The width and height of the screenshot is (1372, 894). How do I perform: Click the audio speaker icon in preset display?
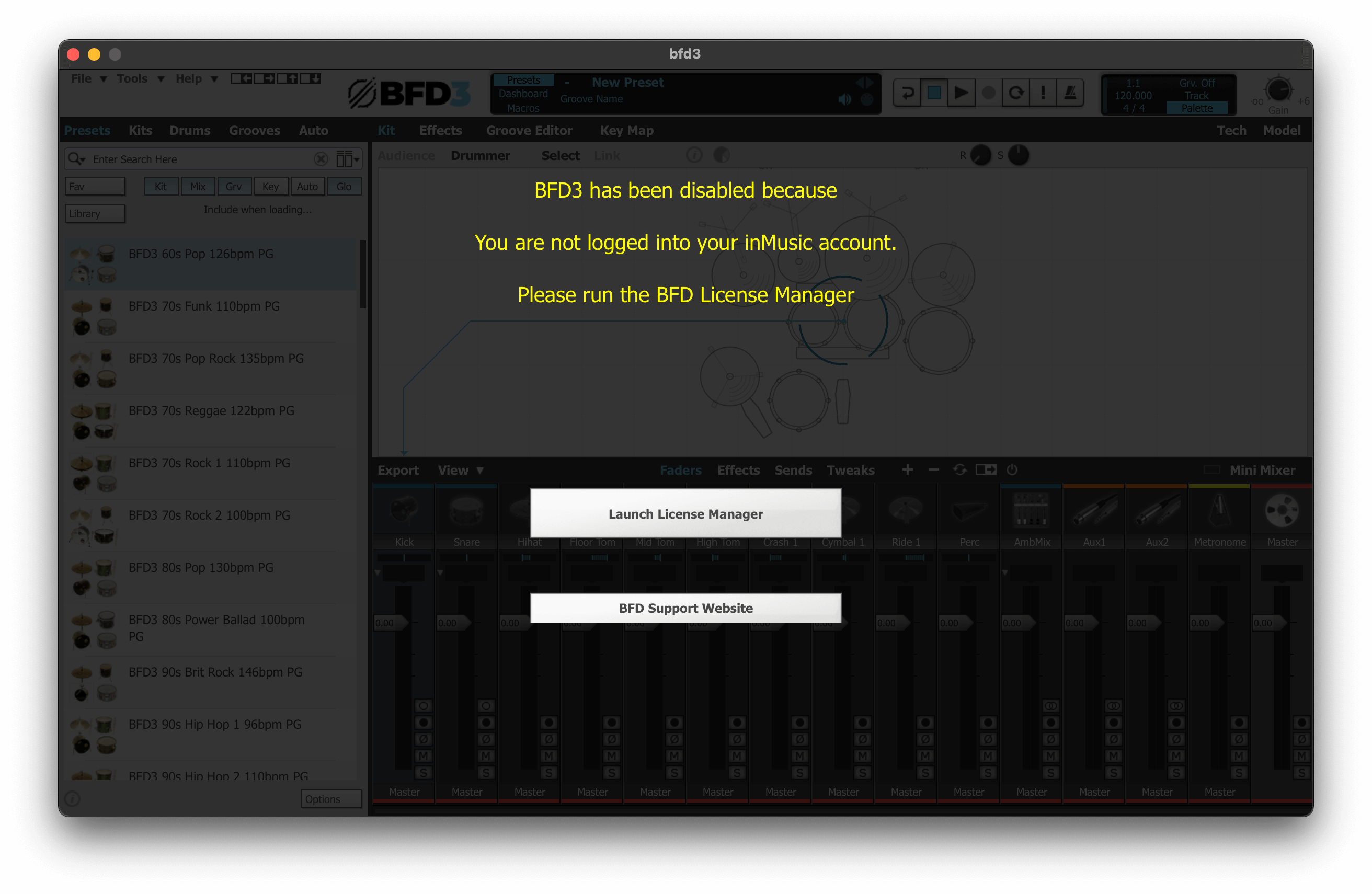pos(844,100)
